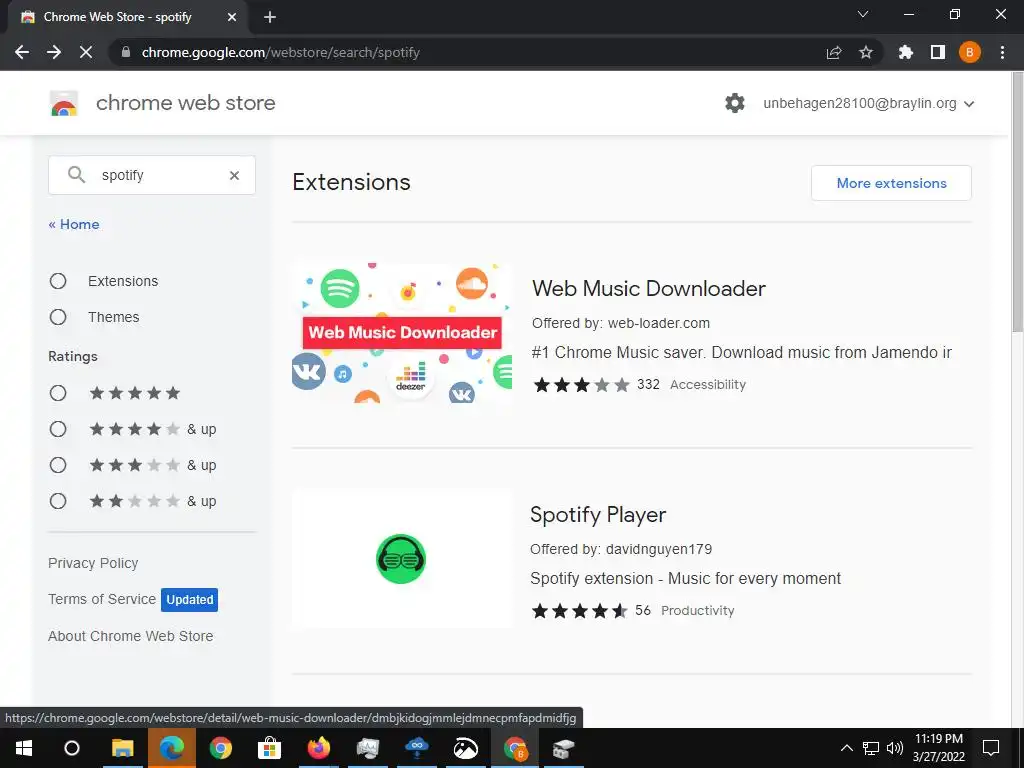Close the Chrome Web Store tab

(x=231, y=18)
